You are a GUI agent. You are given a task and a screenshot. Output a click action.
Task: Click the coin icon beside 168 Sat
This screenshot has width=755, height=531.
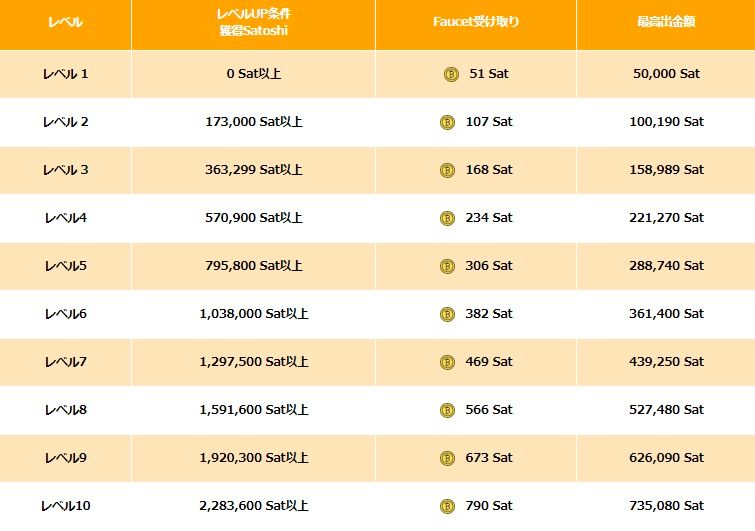[x=447, y=170]
